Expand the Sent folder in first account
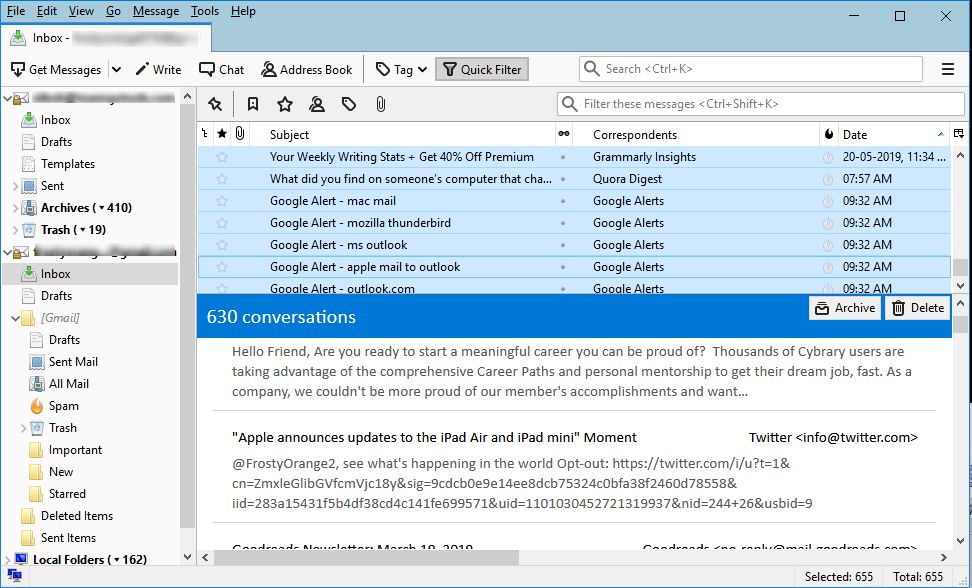Viewport: 972px width, 588px height. [15, 186]
